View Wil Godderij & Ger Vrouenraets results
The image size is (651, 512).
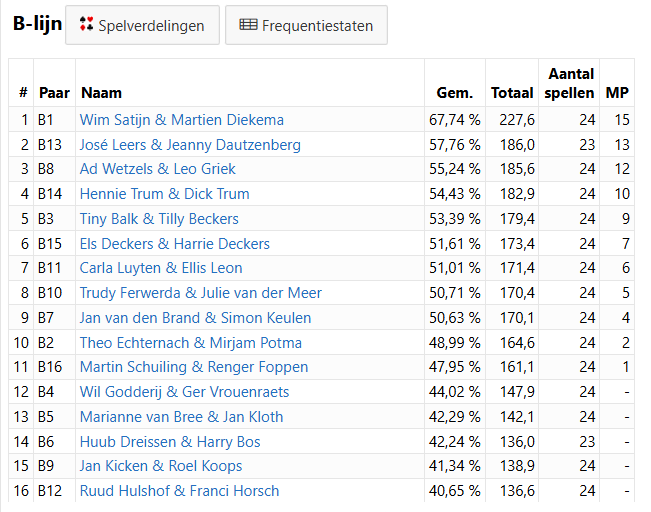184,392
